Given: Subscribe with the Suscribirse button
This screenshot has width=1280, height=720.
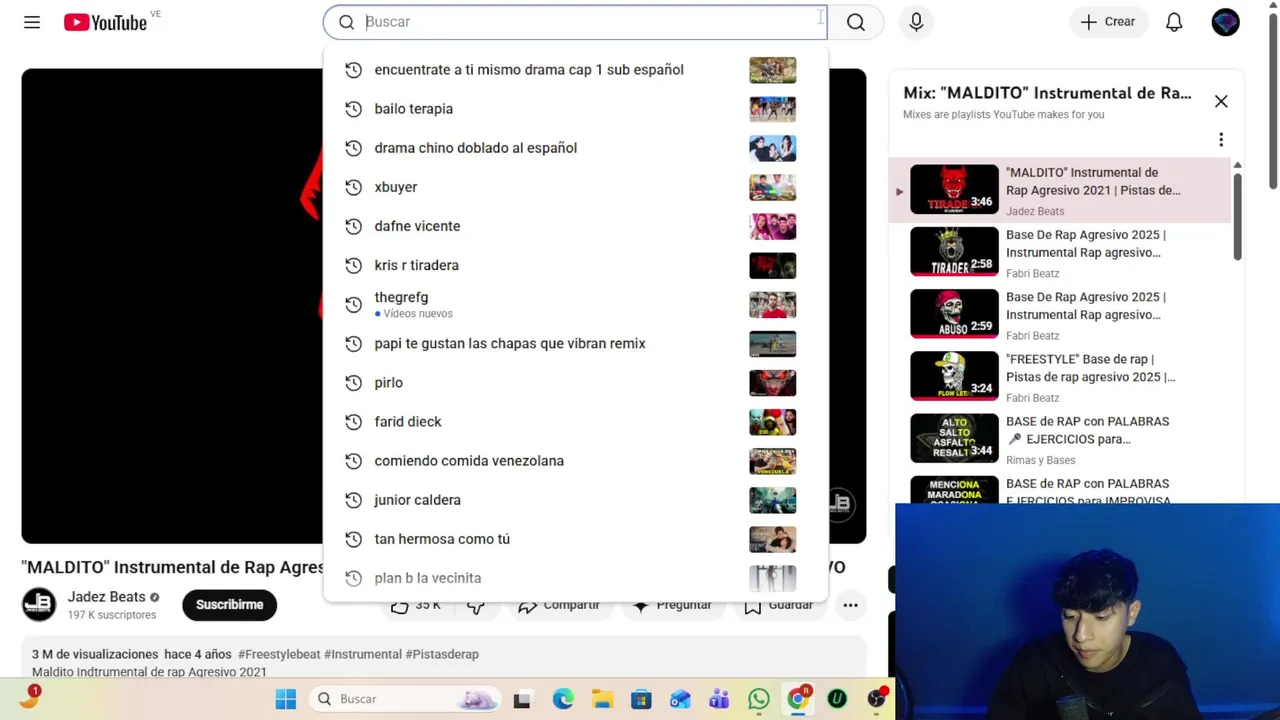Looking at the screenshot, I should click(229, 604).
